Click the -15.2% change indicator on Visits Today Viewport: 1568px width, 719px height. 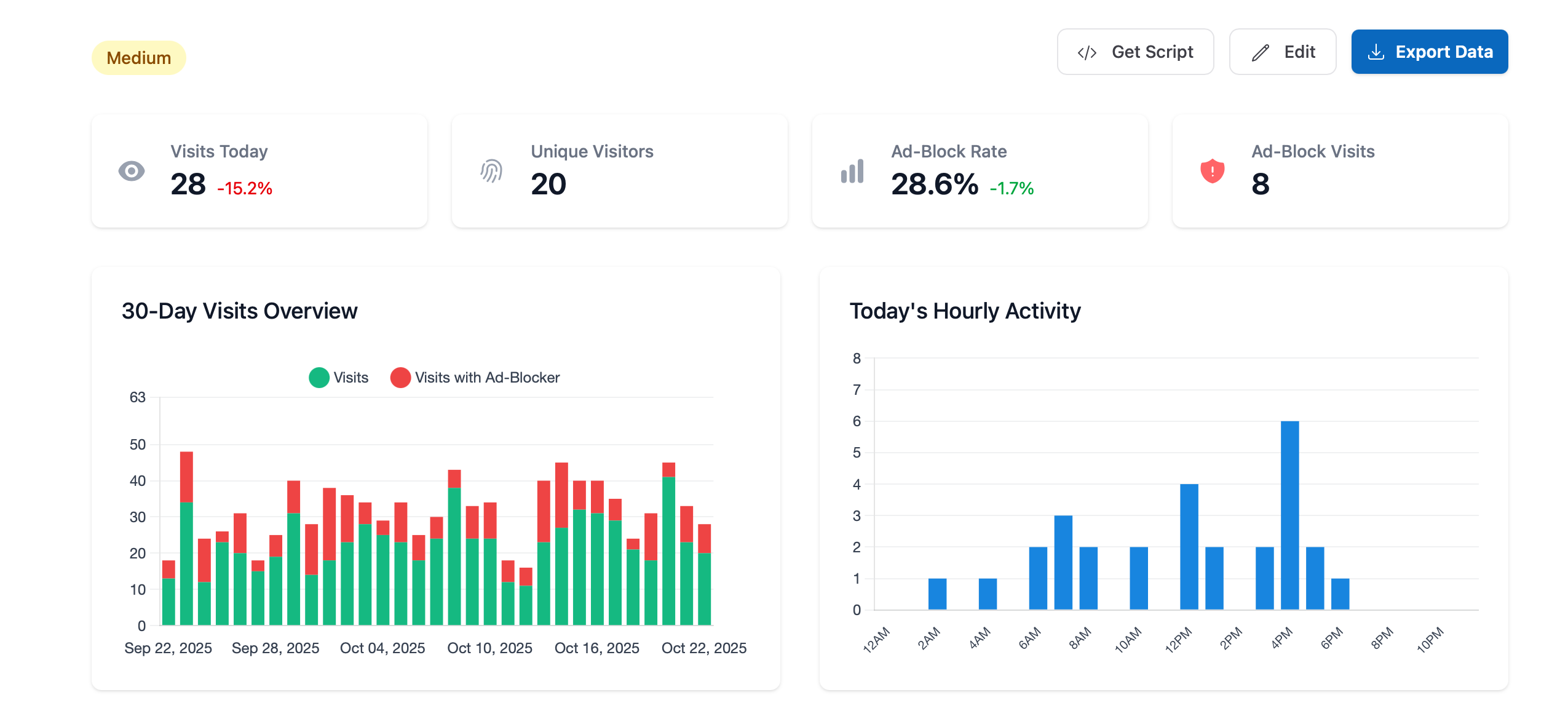(245, 189)
